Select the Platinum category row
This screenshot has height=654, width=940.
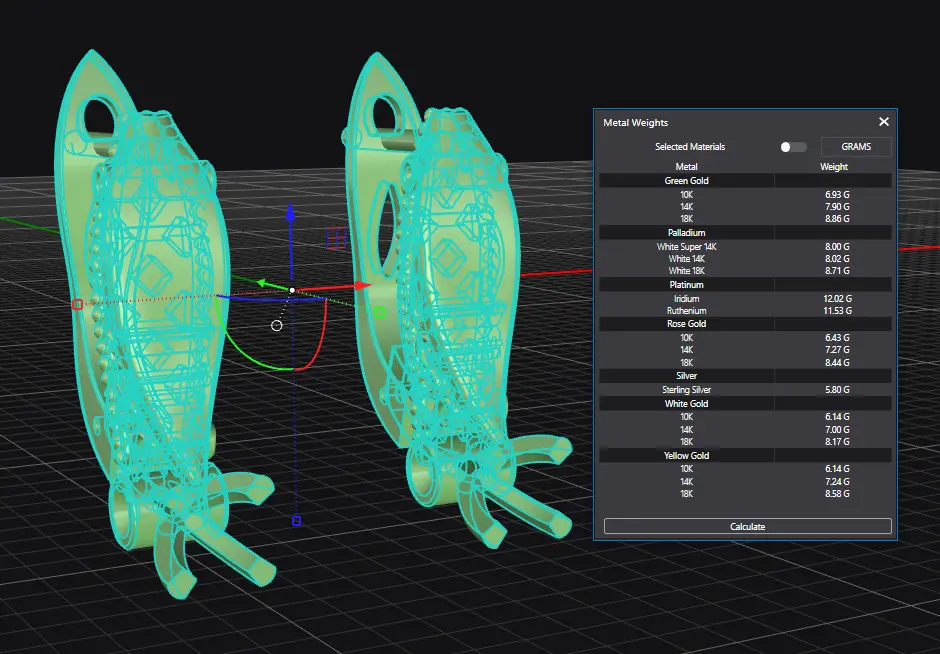[745, 285]
